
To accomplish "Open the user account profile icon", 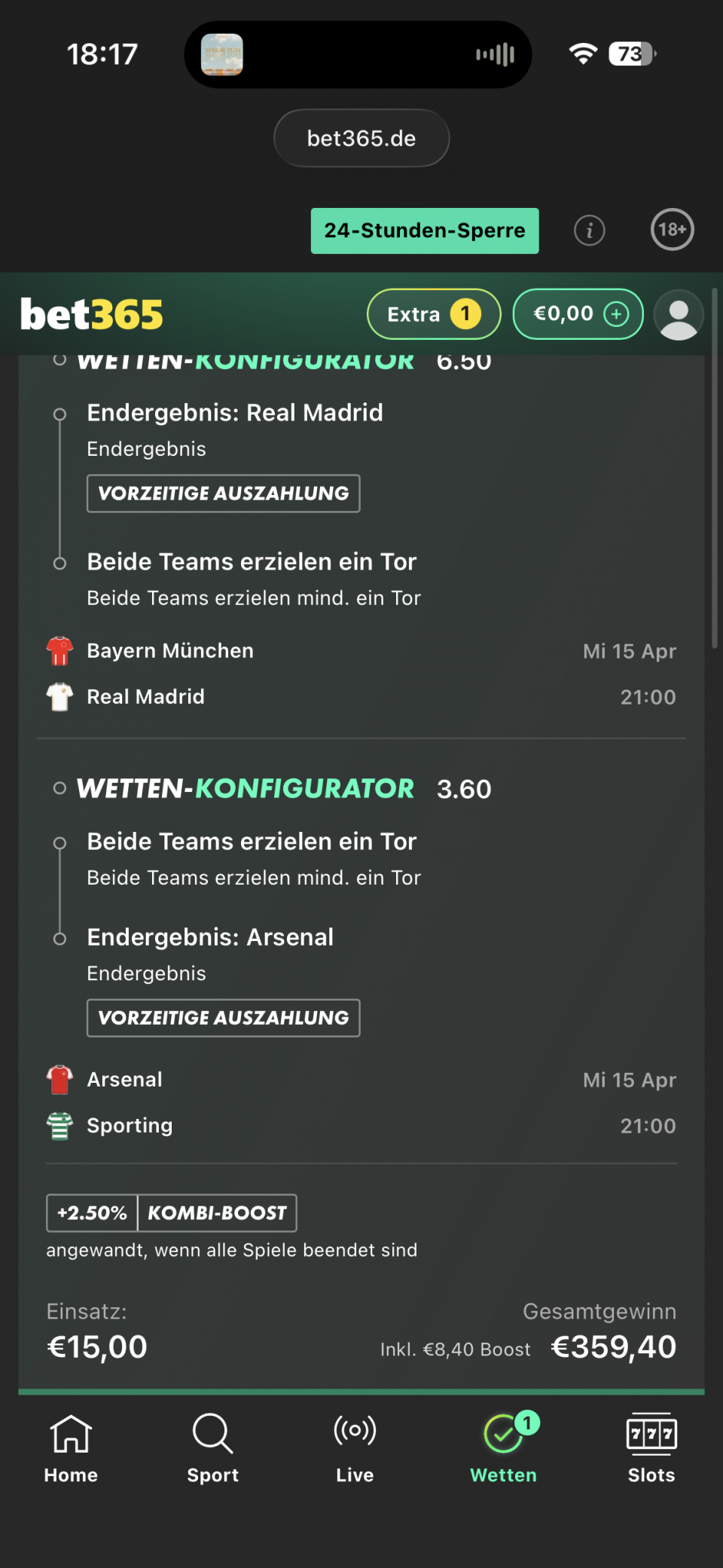I will click(x=679, y=315).
